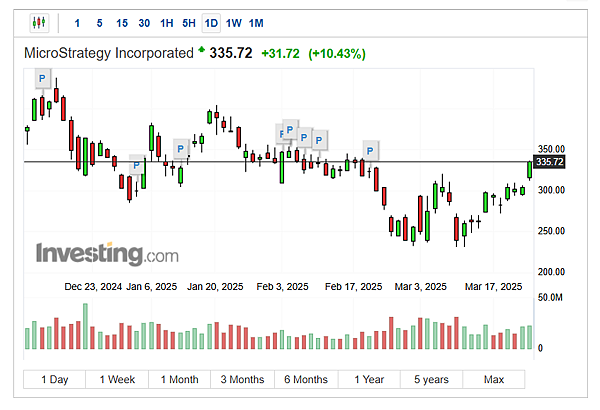Click the 335.72 current price label on axis
Screen dimensions: 600x410
point(549,162)
